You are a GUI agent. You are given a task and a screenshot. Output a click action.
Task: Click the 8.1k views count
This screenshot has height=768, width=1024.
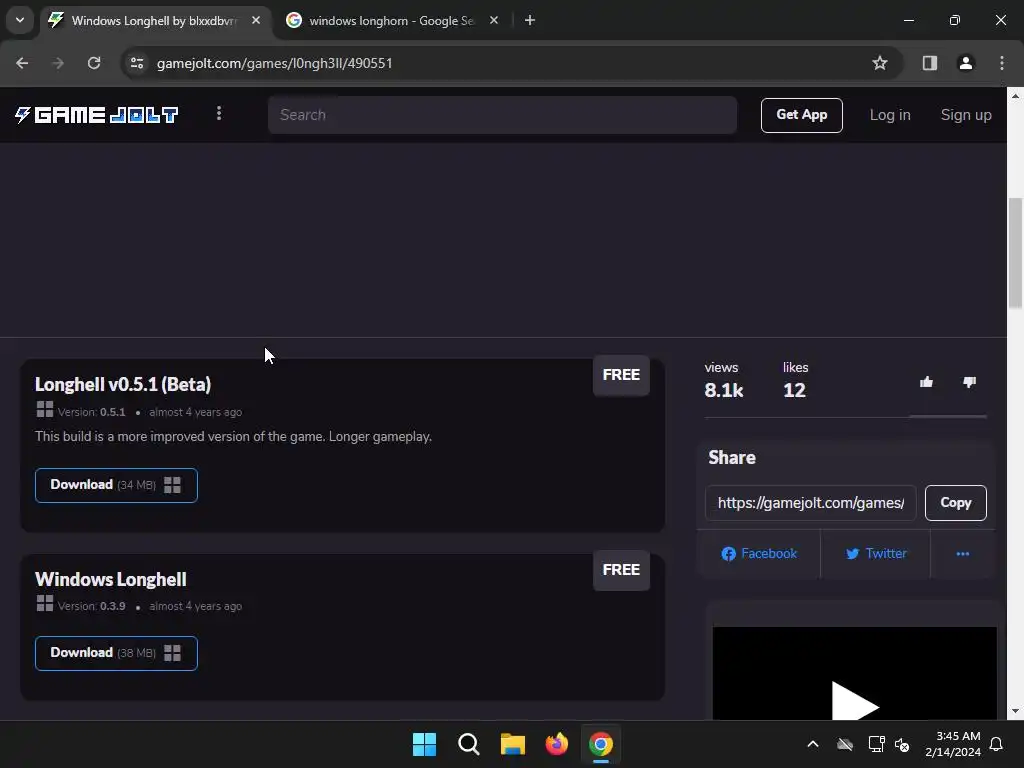[724, 391]
